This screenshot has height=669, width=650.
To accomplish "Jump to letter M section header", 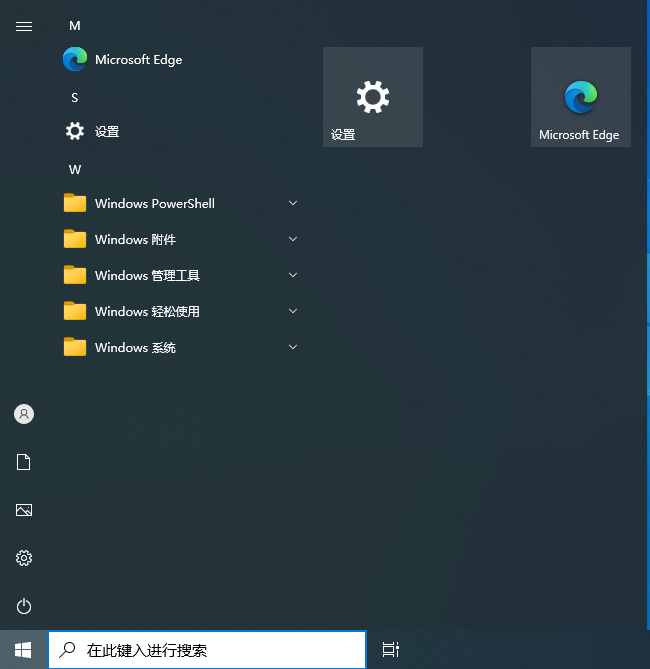I will (75, 25).
